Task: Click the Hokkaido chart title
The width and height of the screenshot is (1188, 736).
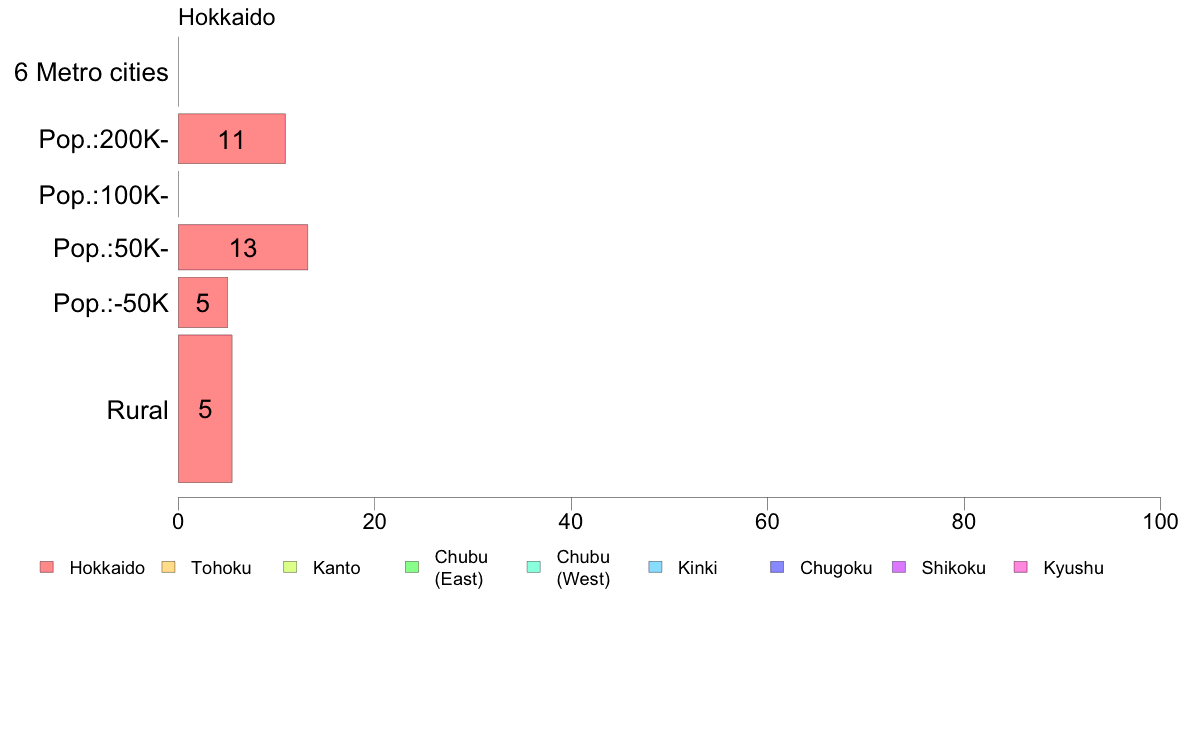Action: click(x=227, y=17)
